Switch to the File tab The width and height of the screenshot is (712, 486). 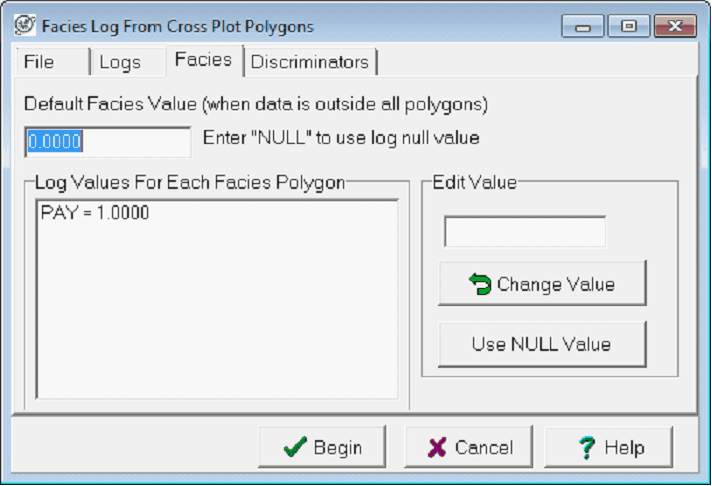coord(39,62)
